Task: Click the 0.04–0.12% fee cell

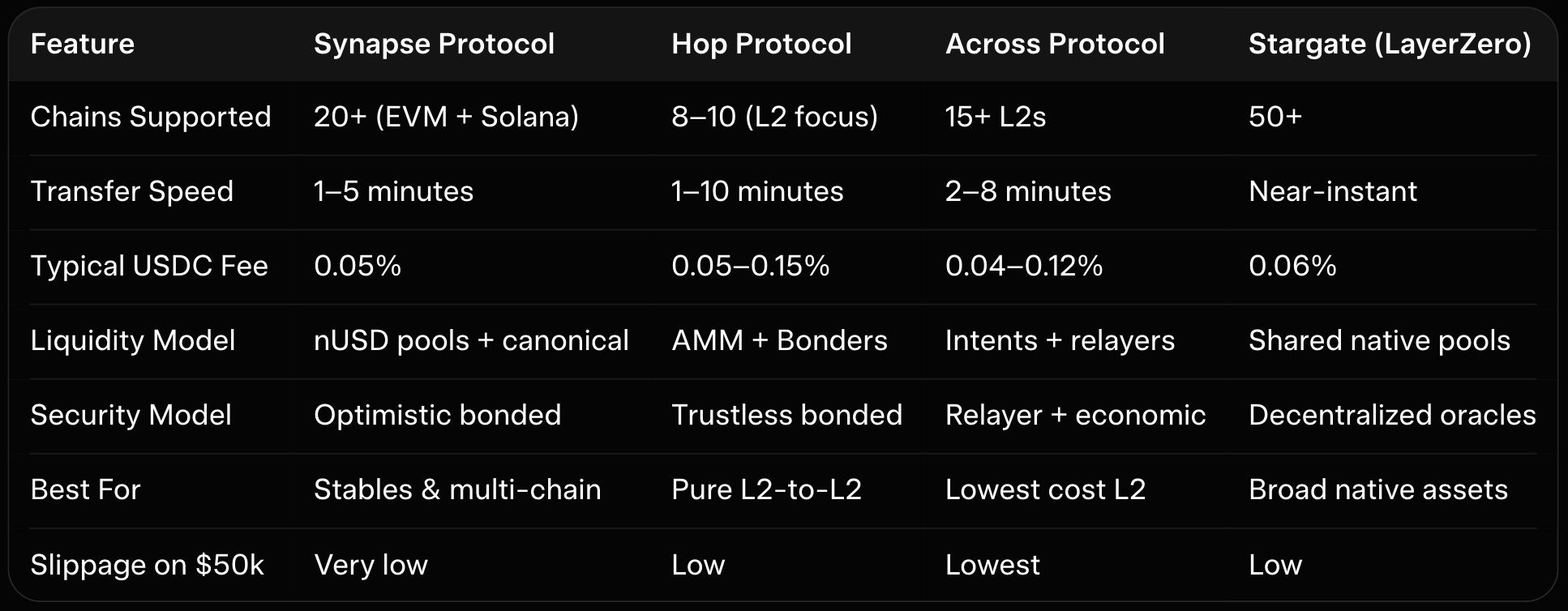Action: pos(1024,266)
